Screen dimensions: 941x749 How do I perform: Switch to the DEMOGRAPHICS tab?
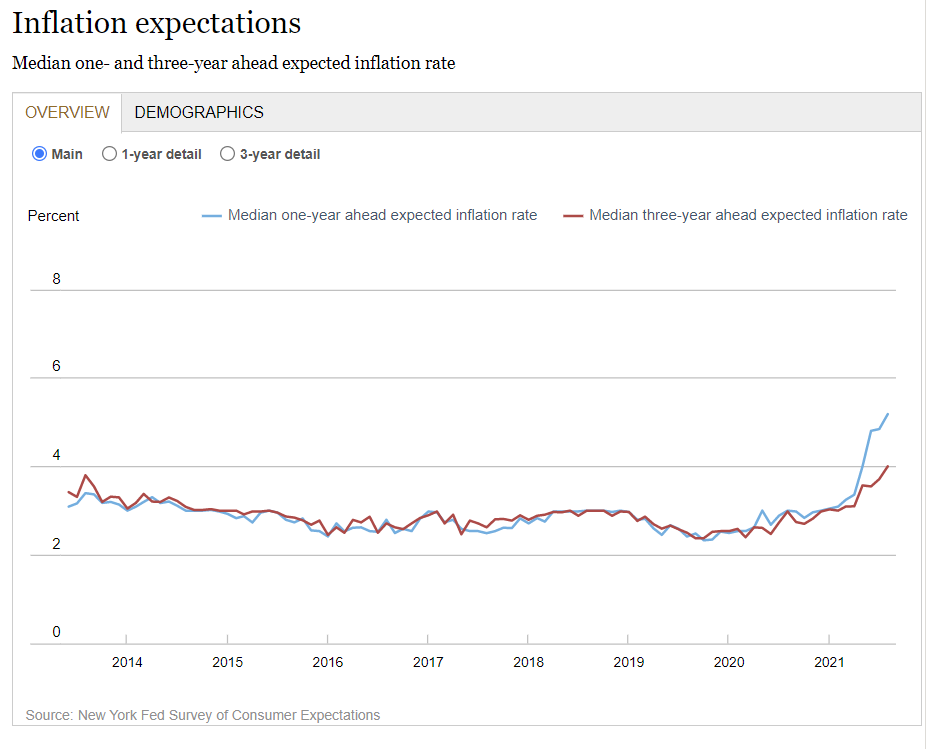(199, 112)
